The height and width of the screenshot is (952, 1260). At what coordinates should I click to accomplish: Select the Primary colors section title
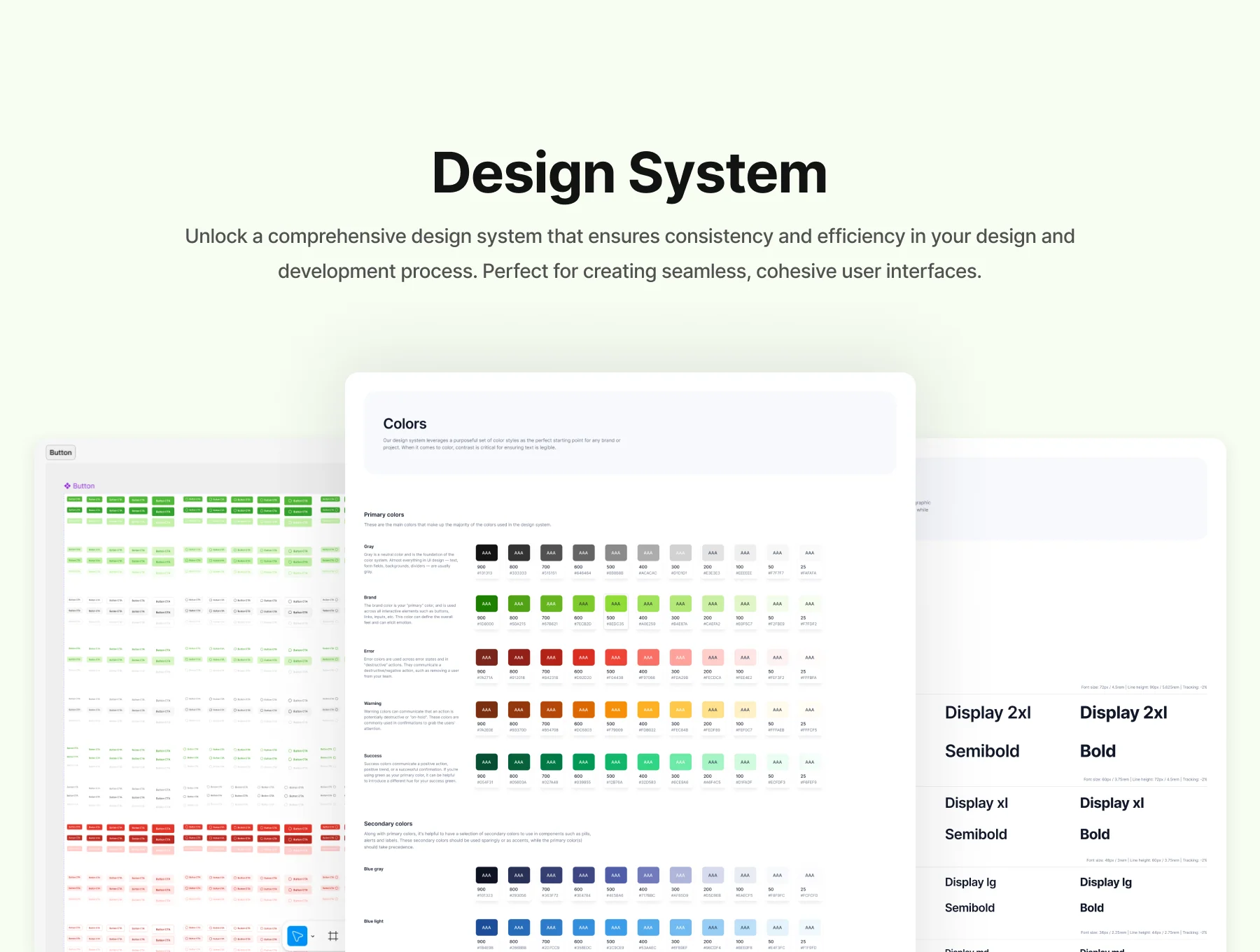click(x=384, y=514)
